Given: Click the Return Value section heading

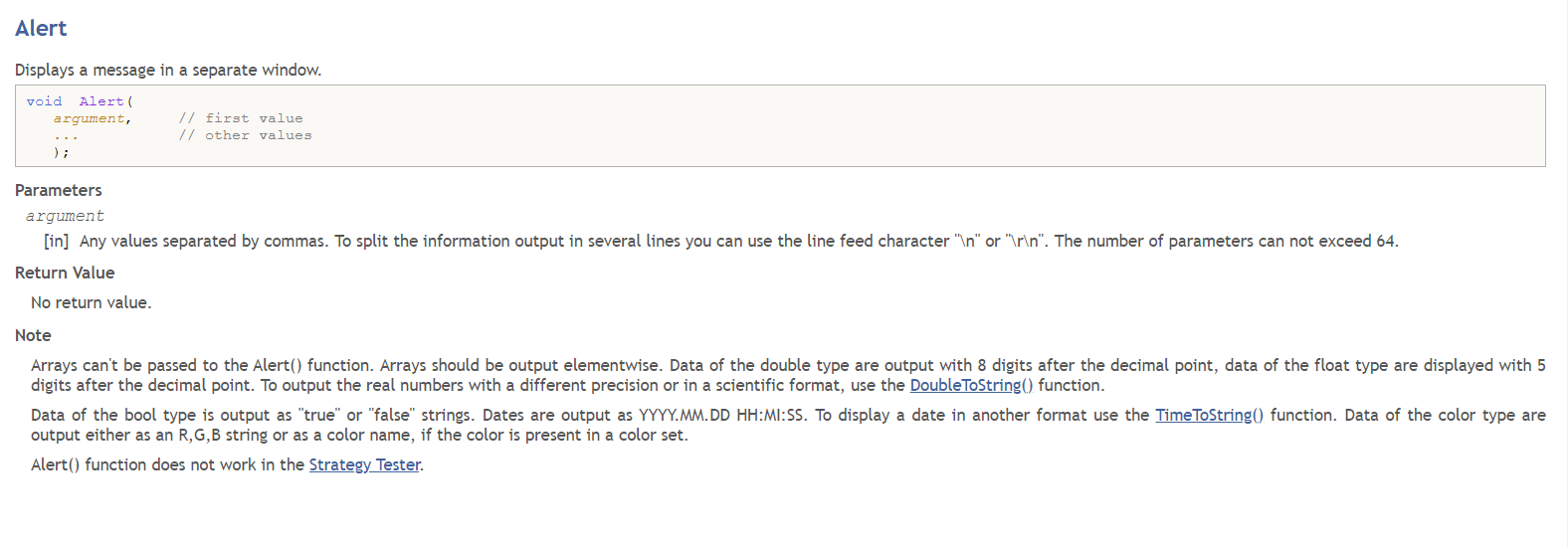Looking at the screenshot, I should coord(65,273).
